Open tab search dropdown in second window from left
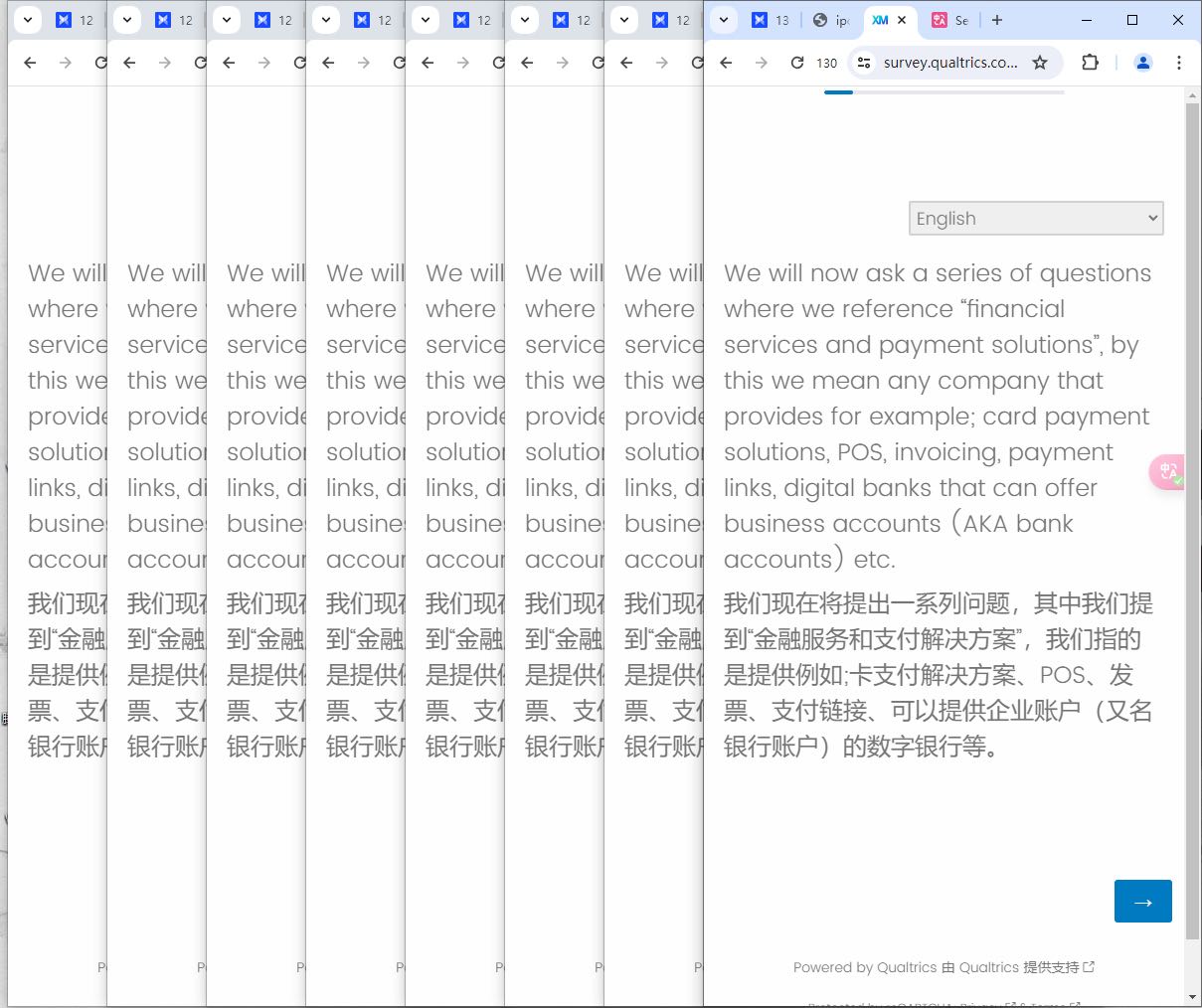Viewport: 1202px width, 1008px height. [x=127, y=20]
